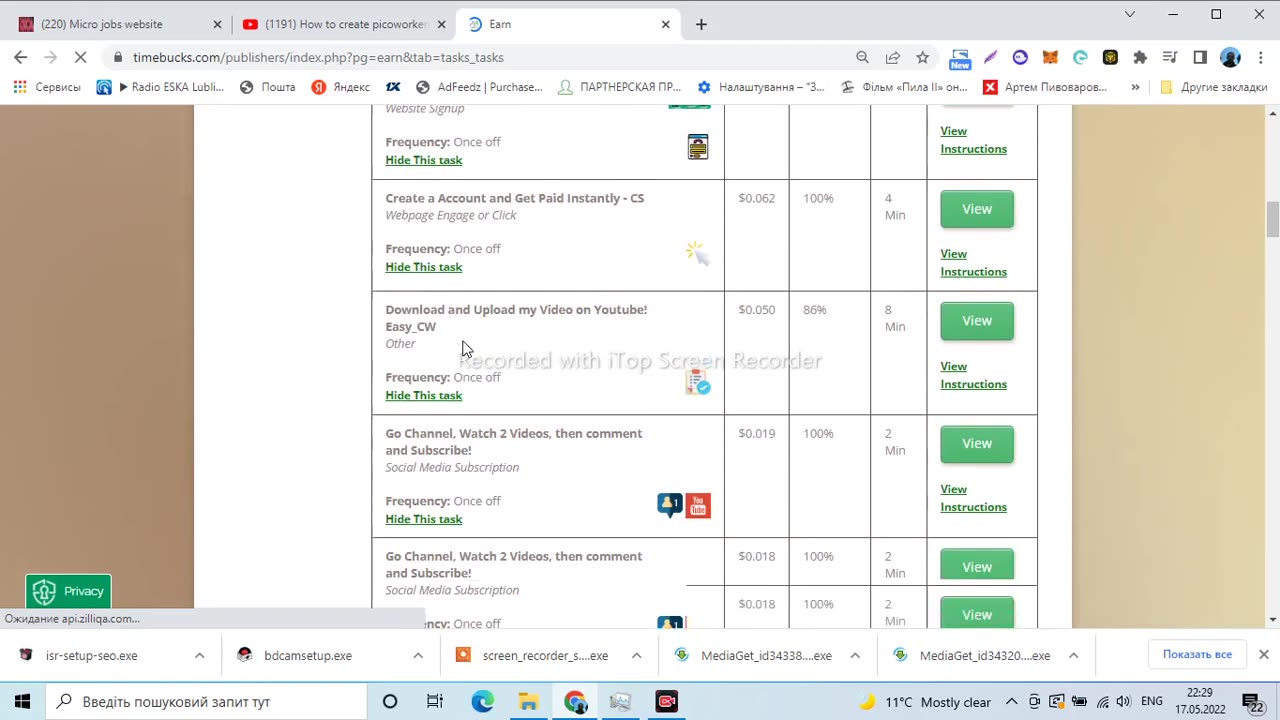1280x720 pixels.
Task: Expand options for bdcamsetup.exe download
Action: tap(417, 656)
